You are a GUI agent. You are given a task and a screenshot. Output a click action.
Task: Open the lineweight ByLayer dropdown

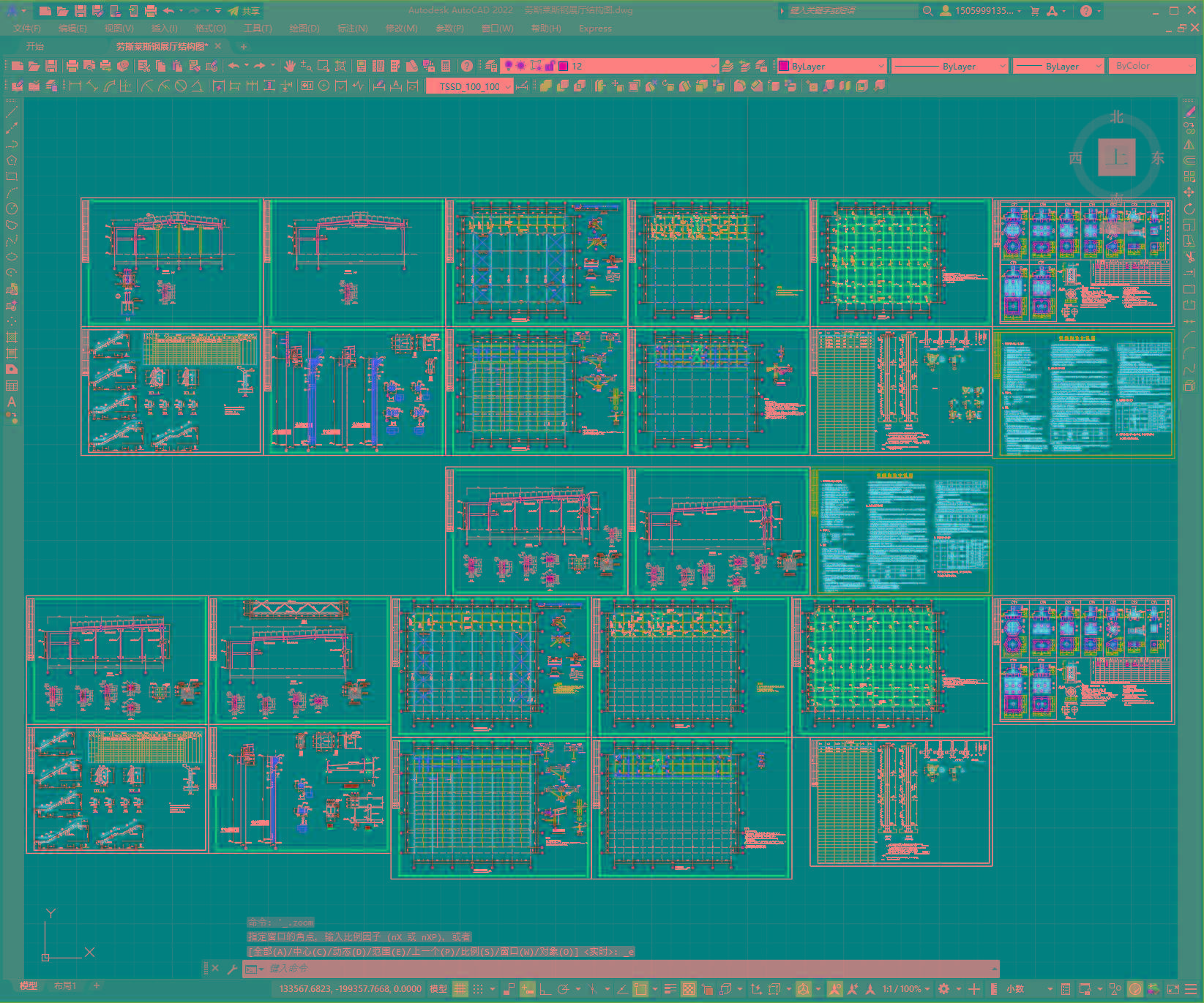[x=1058, y=66]
